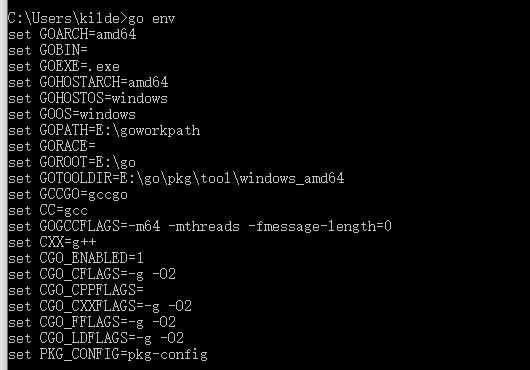The image size is (530, 370).
Task: Click the GOHOSTARCH=amd64 line
Action: tap(88, 82)
